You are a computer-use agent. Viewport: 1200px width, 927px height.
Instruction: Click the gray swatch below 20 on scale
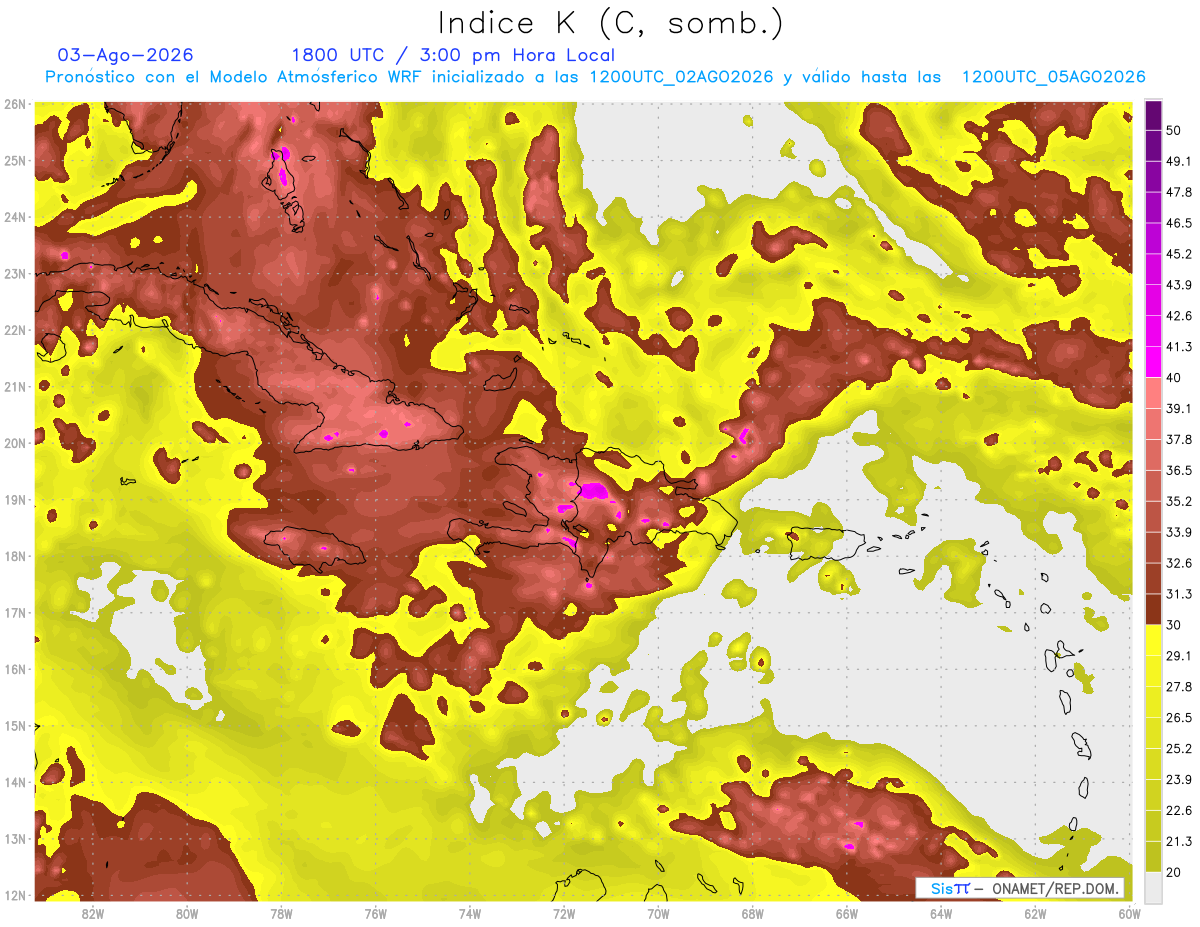coord(1153,886)
